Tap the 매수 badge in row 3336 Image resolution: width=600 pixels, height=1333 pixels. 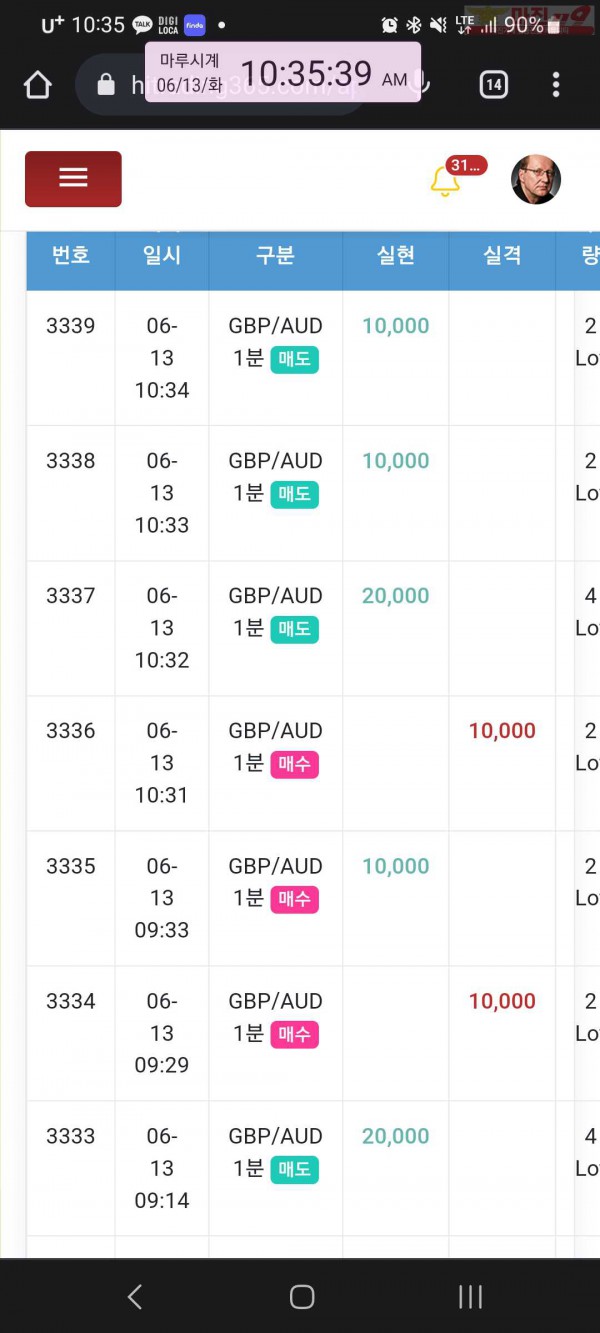click(294, 764)
